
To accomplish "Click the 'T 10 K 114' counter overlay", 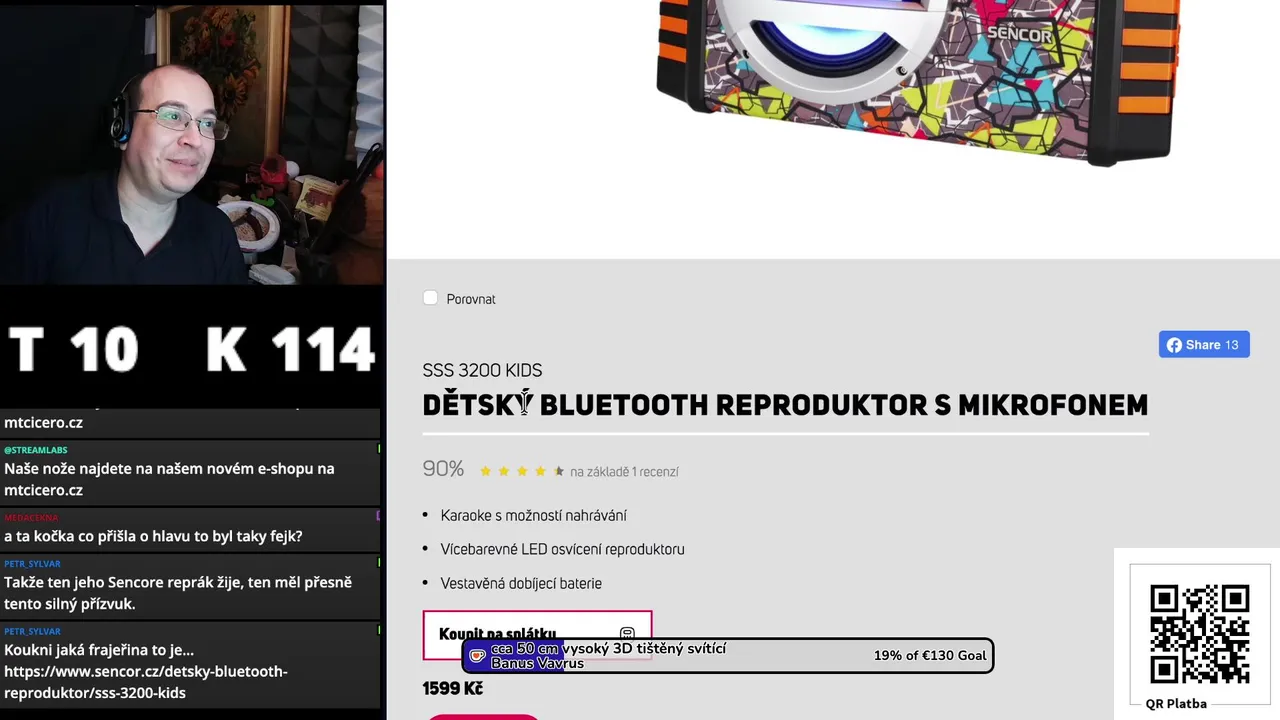I will click(192, 349).
